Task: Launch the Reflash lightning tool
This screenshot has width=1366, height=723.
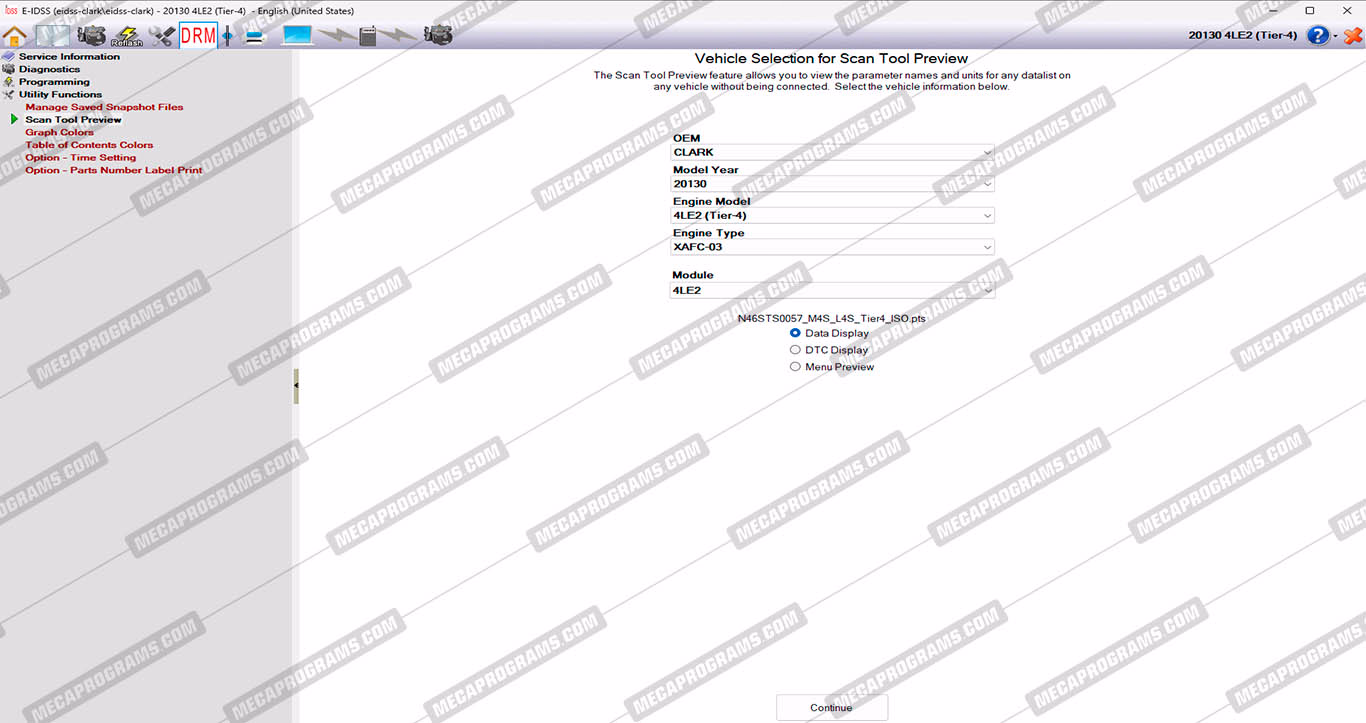Action: pyautogui.click(x=127, y=36)
